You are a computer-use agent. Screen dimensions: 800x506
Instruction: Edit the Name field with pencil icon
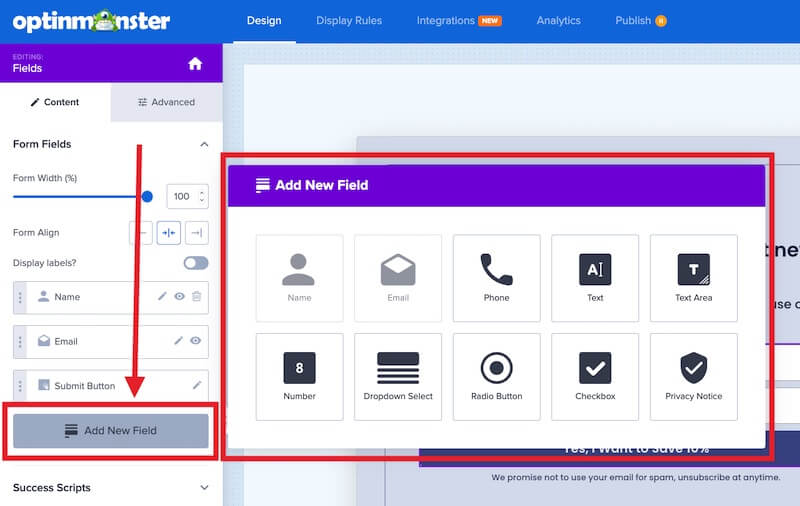pos(162,296)
